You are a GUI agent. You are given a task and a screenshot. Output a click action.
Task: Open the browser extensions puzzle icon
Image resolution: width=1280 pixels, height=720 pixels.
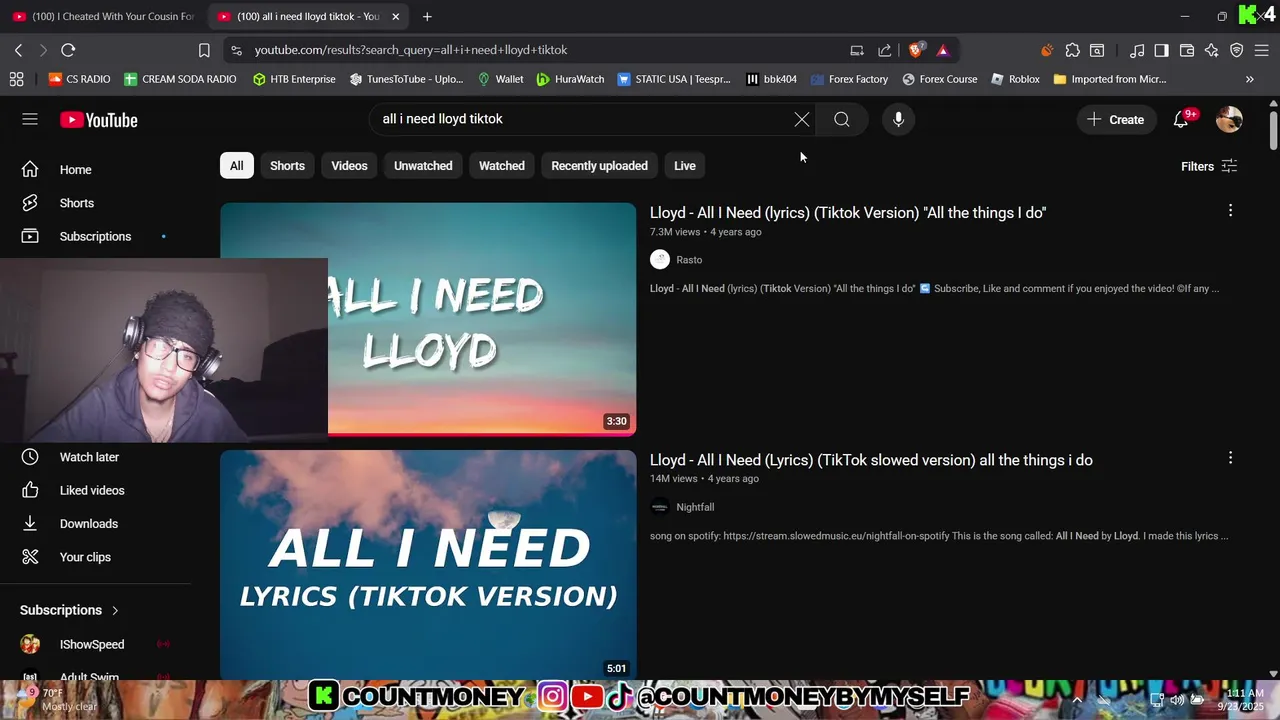[1072, 50]
